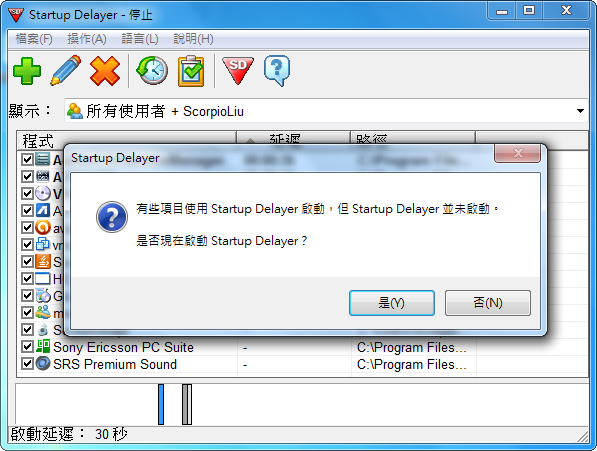The height and width of the screenshot is (451, 597).
Task: Click the red SD triangle icon
Action: (238, 70)
